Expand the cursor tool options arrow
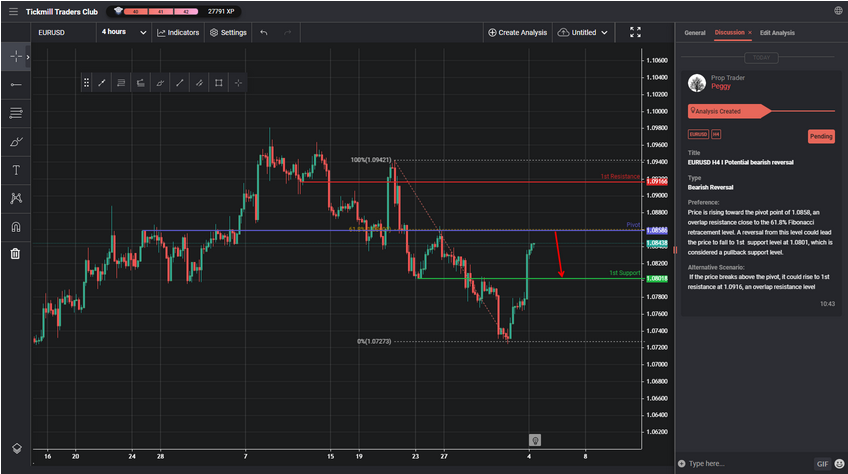848x474 pixels. (x=28, y=57)
